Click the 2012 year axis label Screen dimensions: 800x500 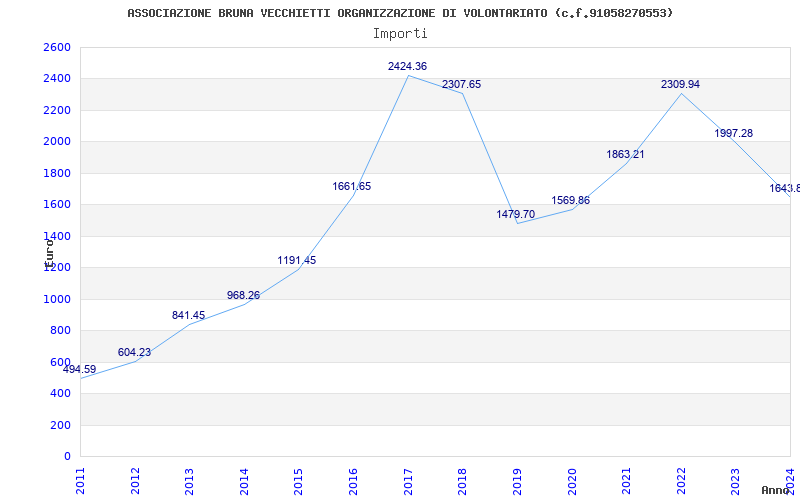pyautogui.click(x=135, y=481)
